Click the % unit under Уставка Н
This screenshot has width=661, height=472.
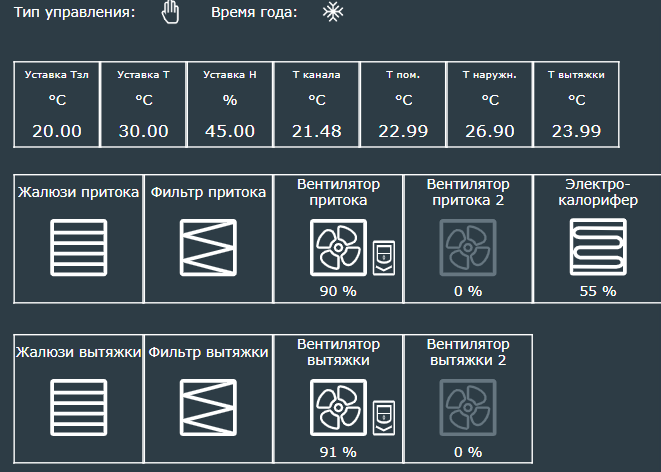coord(230,100)
